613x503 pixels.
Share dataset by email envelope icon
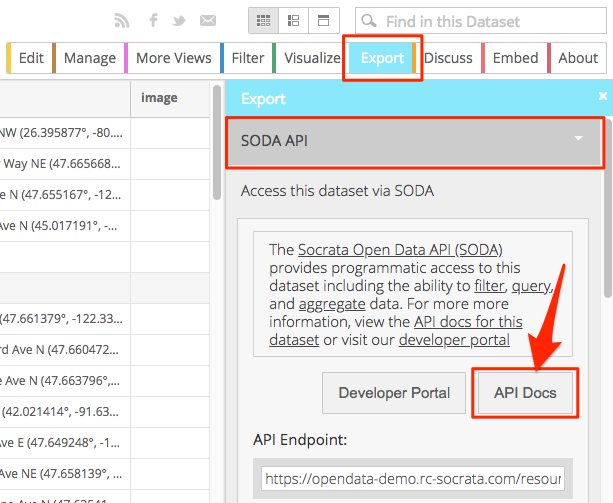tap(208, 20)
